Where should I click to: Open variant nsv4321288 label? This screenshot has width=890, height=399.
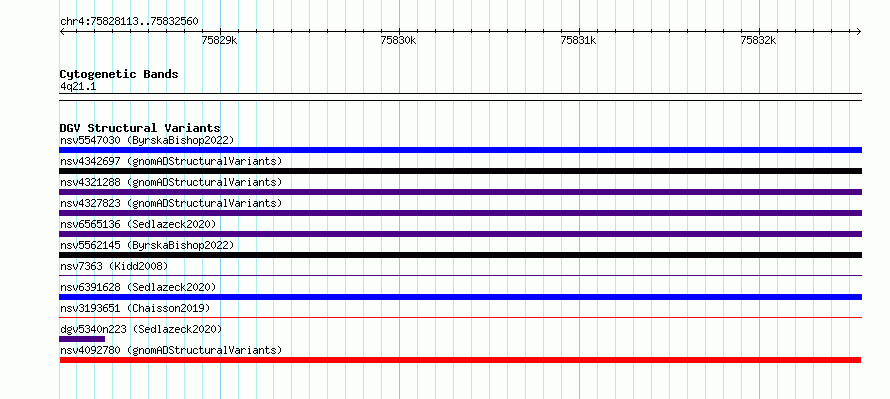(x=171, y=182)
